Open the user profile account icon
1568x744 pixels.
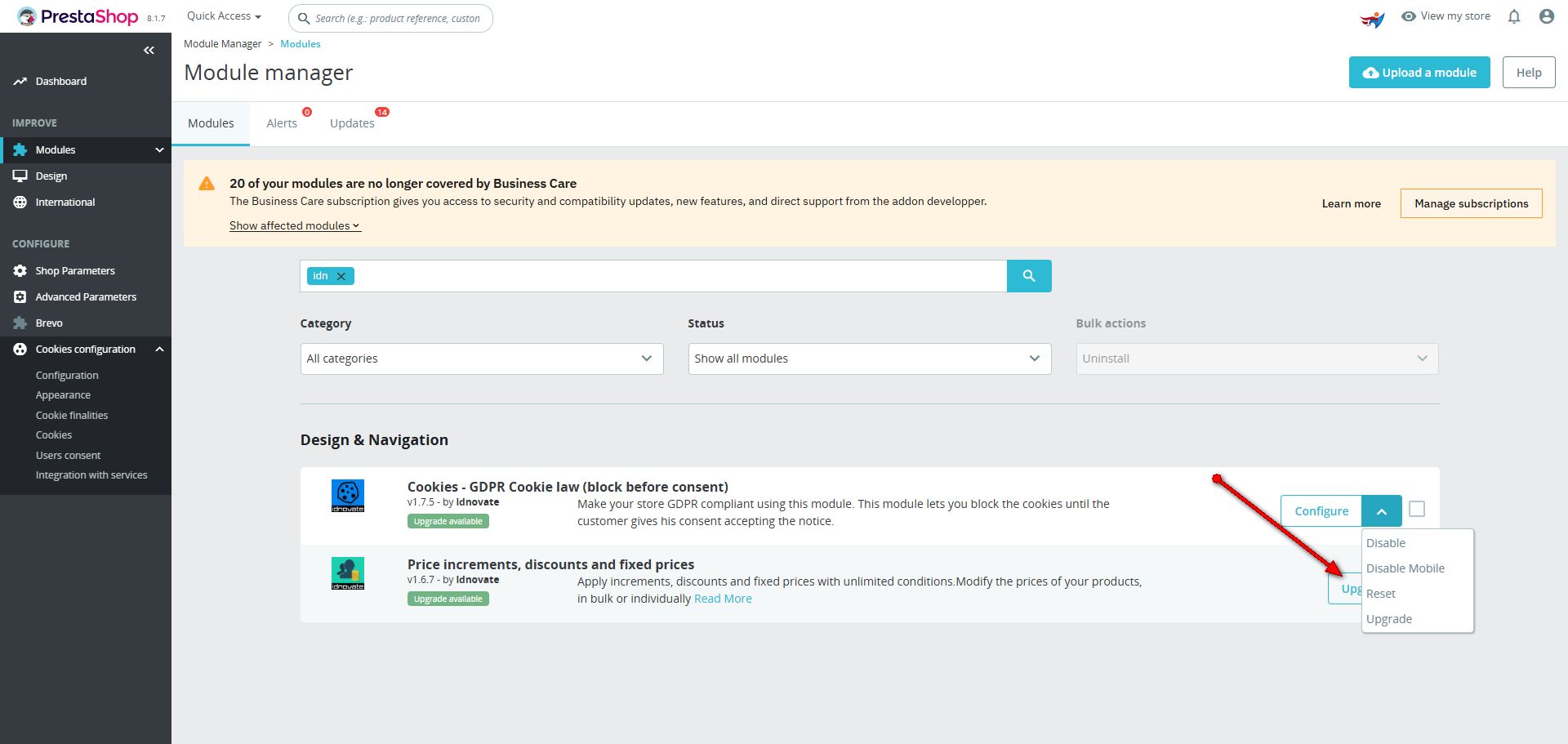pos(1546,16)
